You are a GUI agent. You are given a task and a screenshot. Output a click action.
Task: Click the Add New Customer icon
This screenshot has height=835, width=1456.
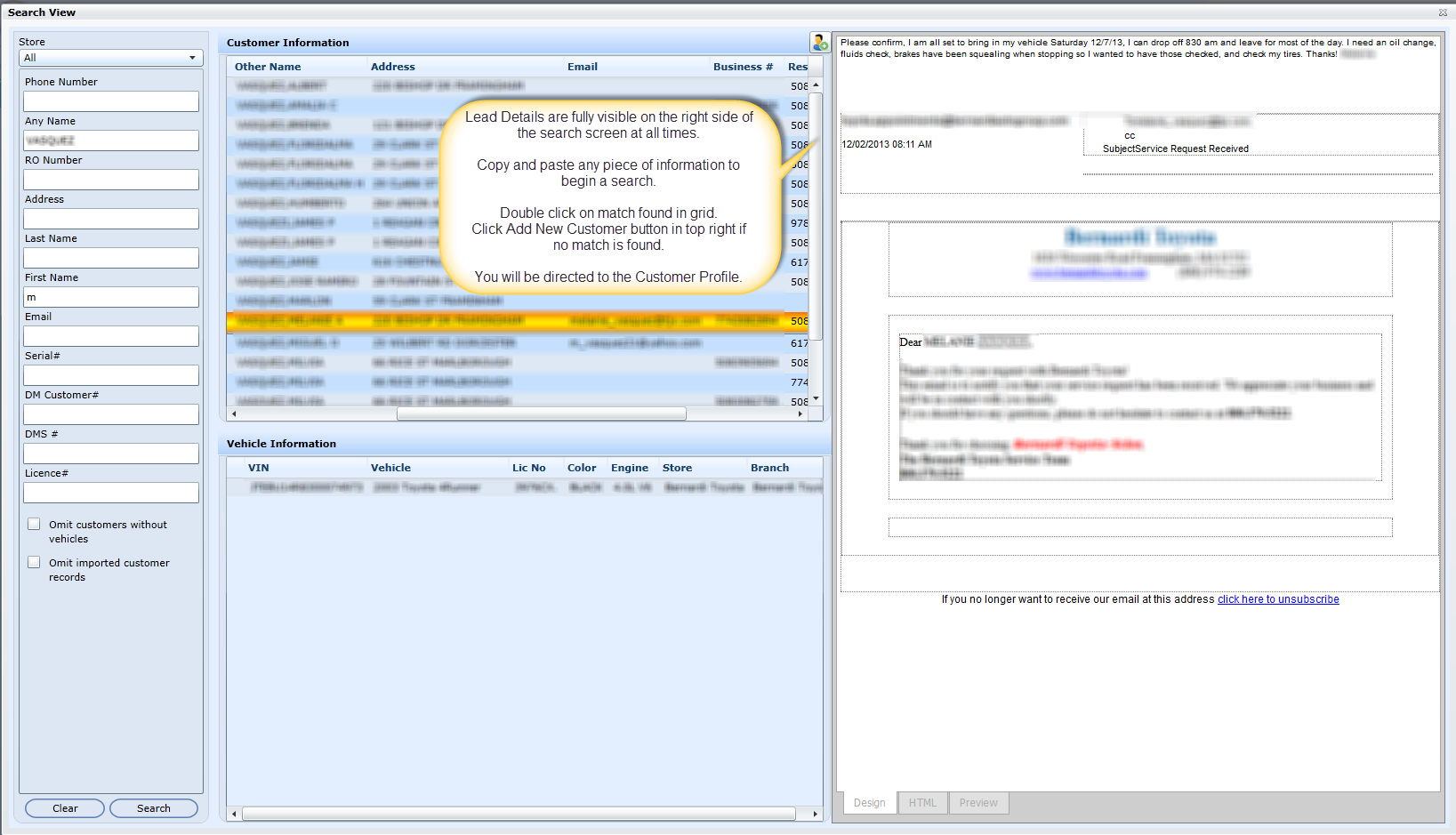coord(819,42)
